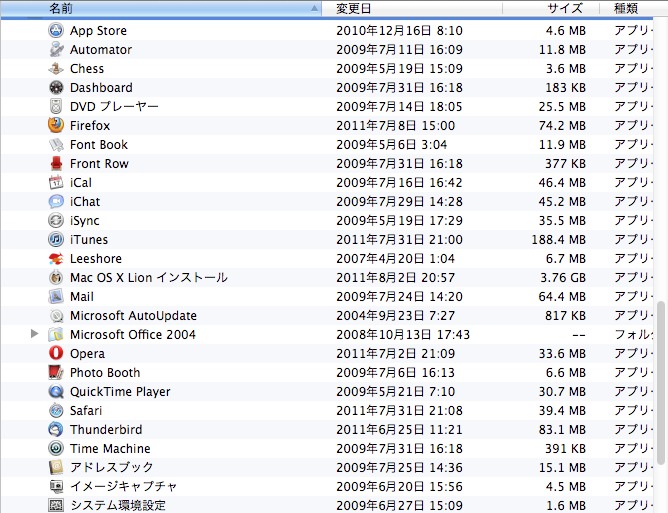668x513 pixels.
Task: Sort by the 変更日 column header
Action: point(412,8)
